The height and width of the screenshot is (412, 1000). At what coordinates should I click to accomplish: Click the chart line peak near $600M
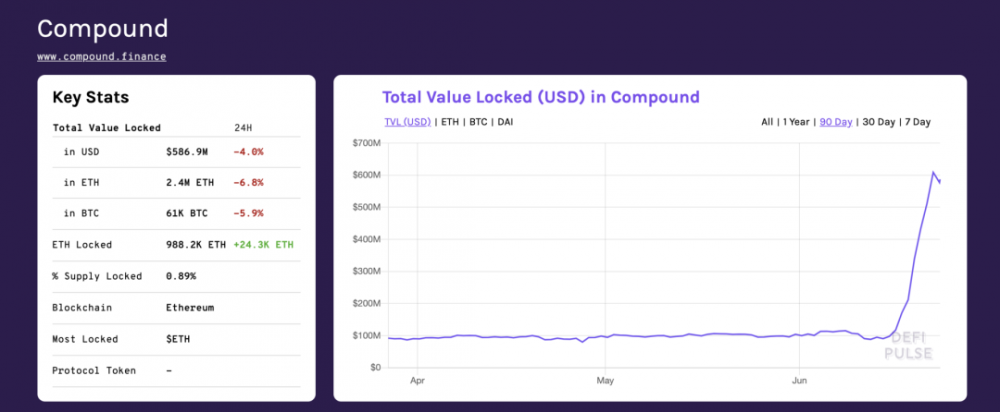[934, 173]
